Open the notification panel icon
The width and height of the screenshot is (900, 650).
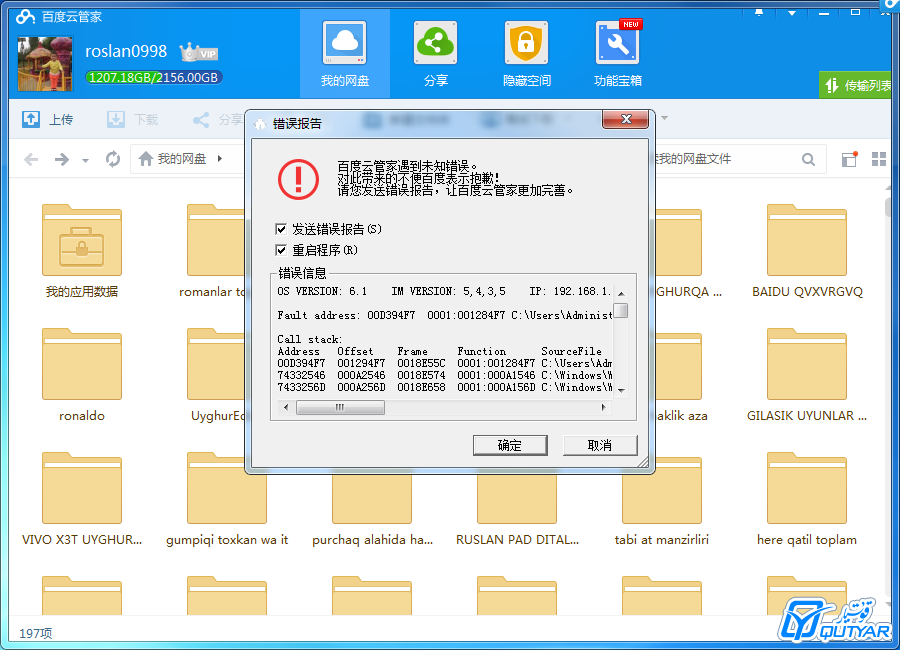849,159
